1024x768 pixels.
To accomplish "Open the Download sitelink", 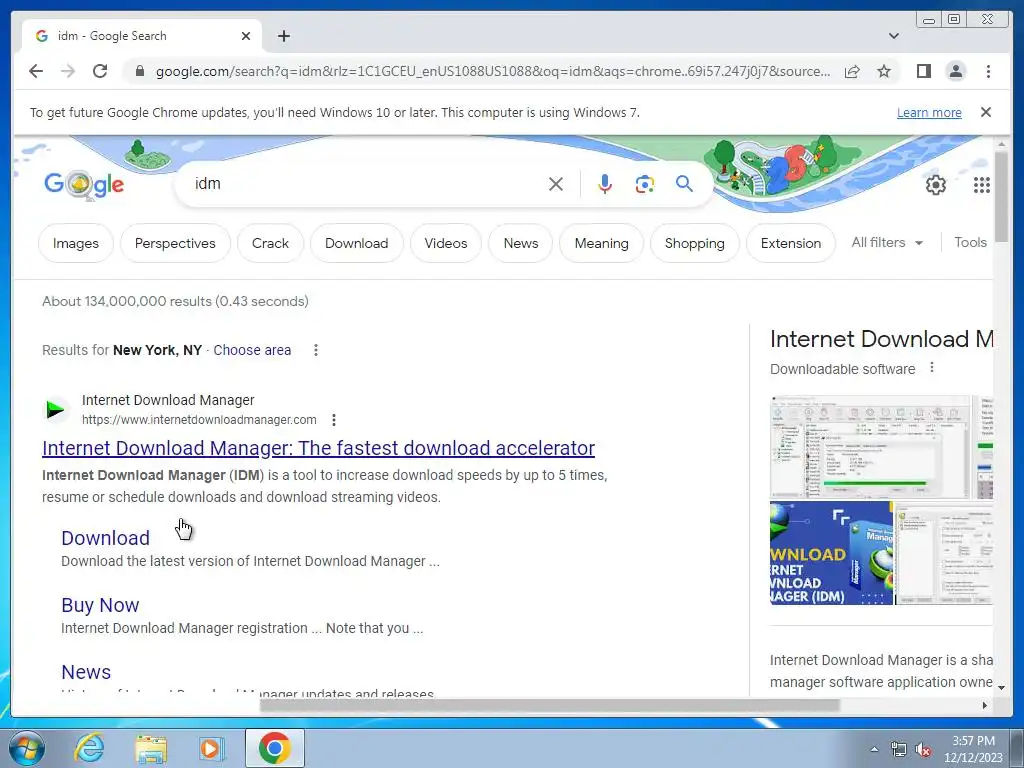I will [x=105, y=537].
